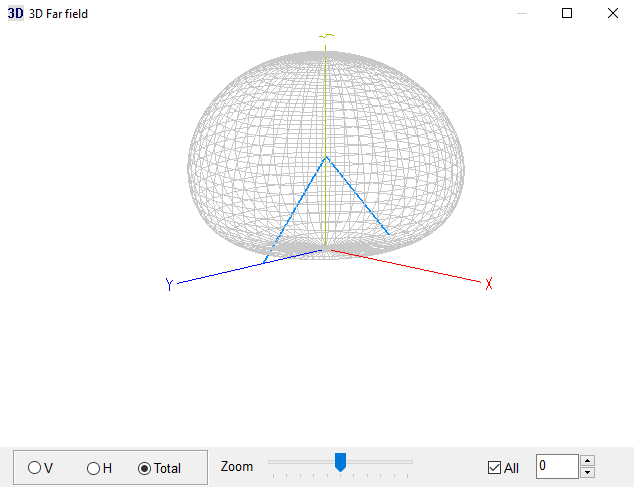Click the gray far field mesh pattern

point(326,154)
